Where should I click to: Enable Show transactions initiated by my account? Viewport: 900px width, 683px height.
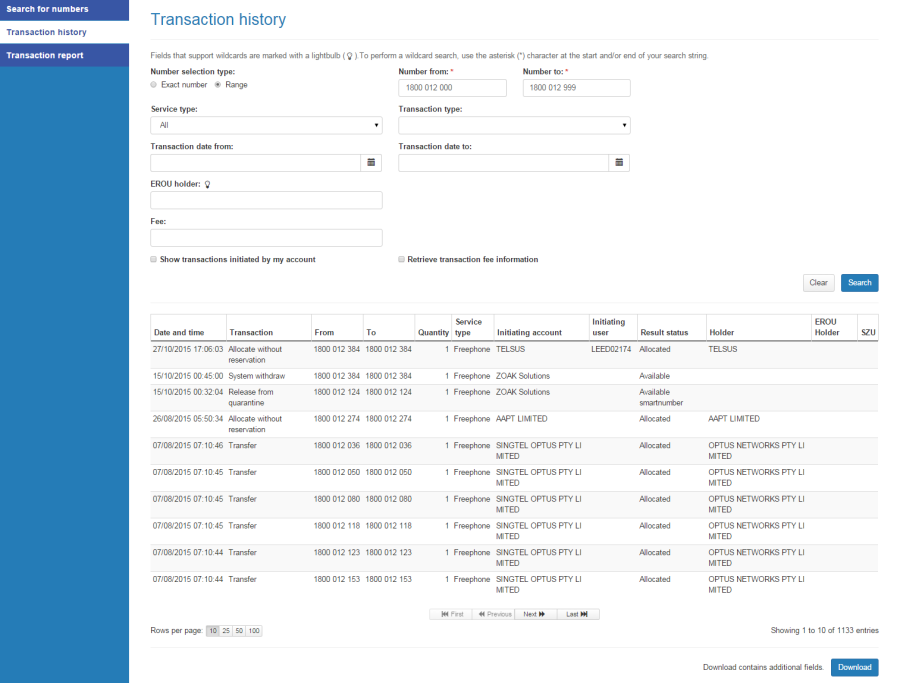coord(153,259)
